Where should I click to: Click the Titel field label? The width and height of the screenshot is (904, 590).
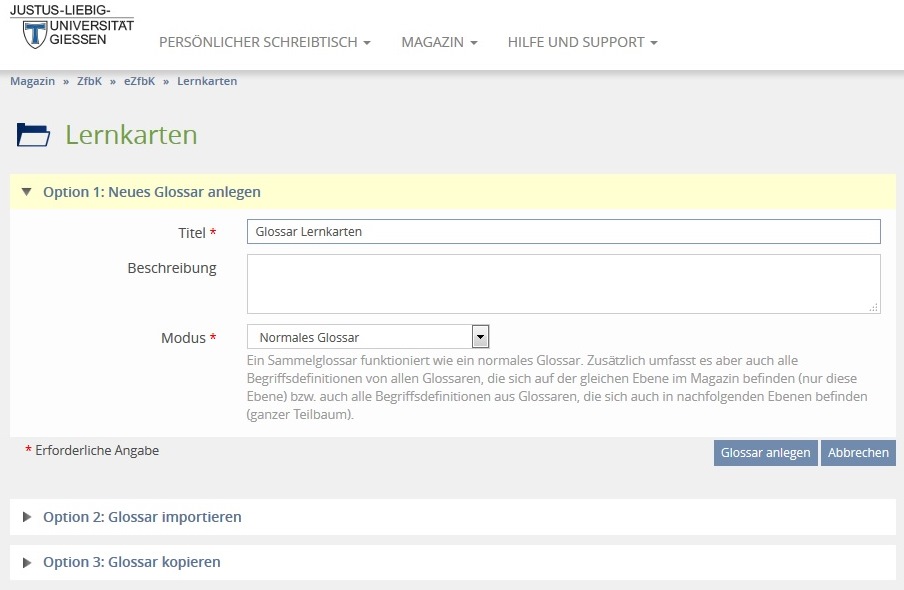click(x=191, y=232)
